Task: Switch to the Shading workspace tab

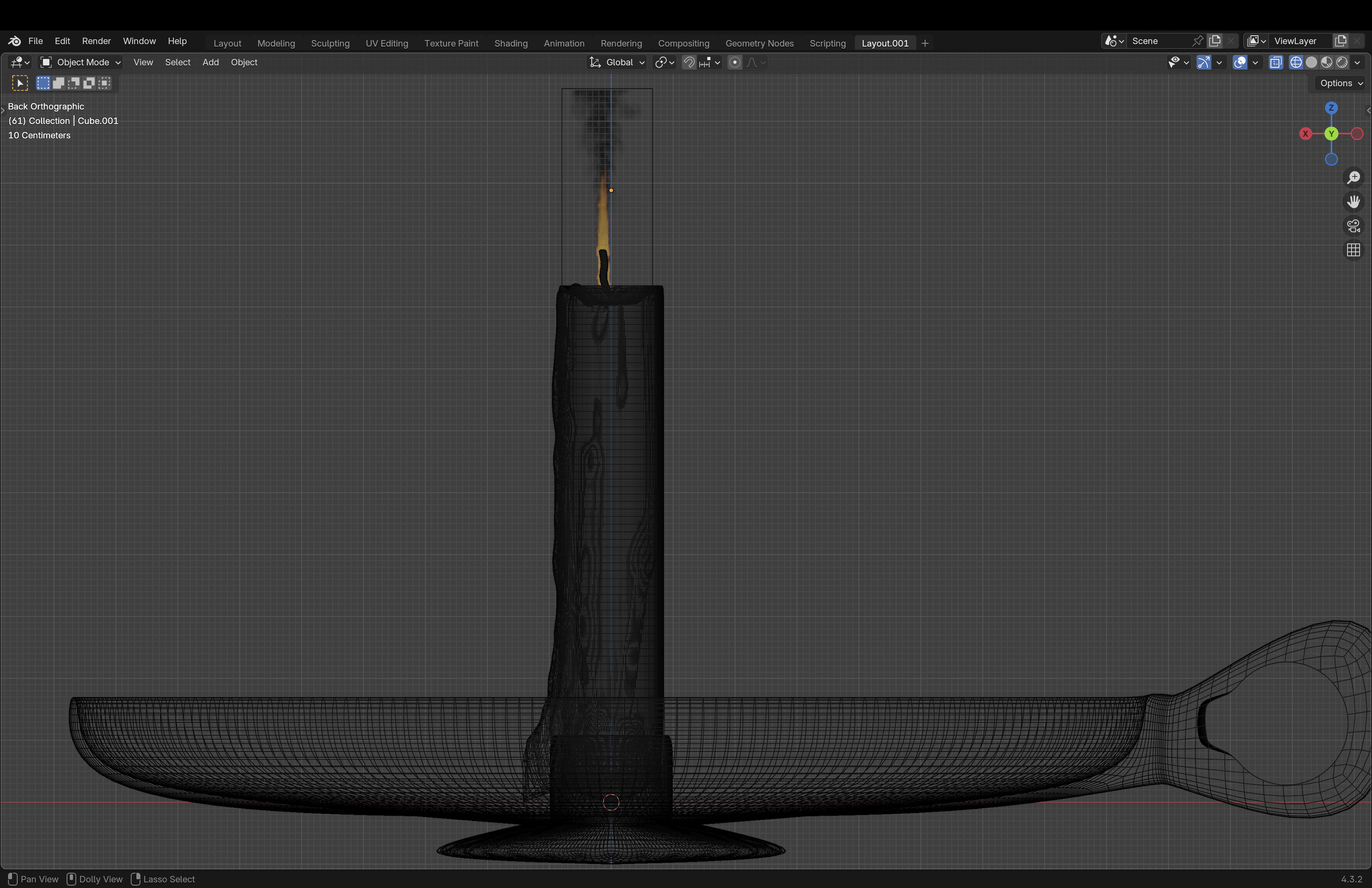Action: (x=511, y=43)
